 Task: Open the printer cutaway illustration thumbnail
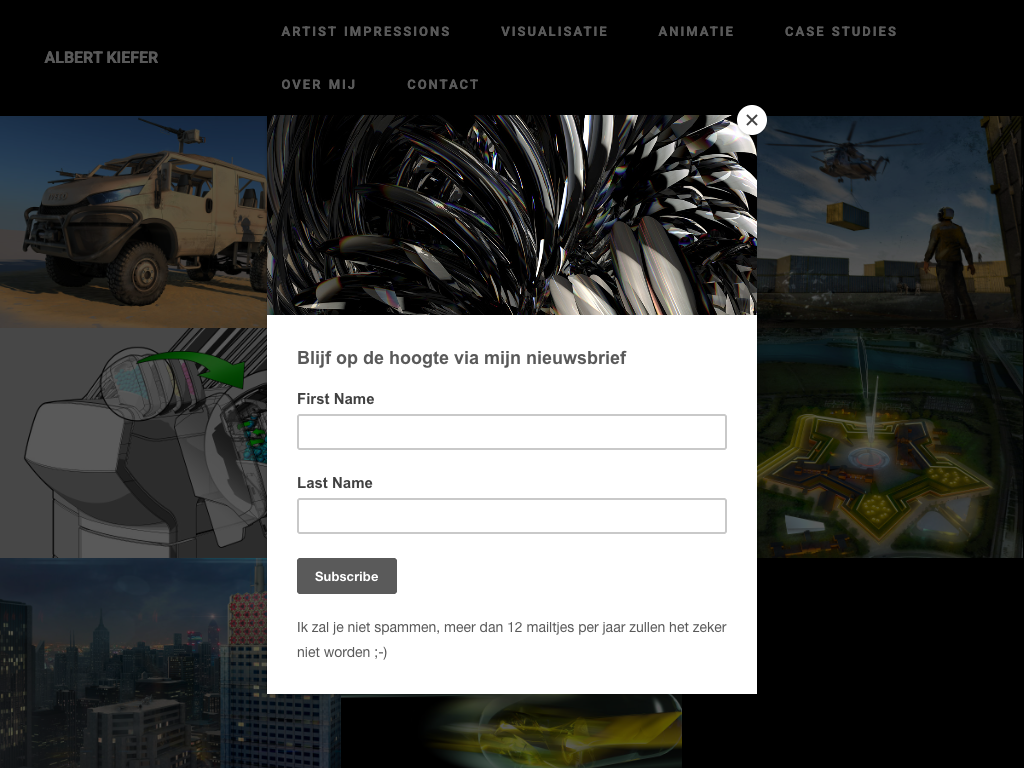(133, 443)
